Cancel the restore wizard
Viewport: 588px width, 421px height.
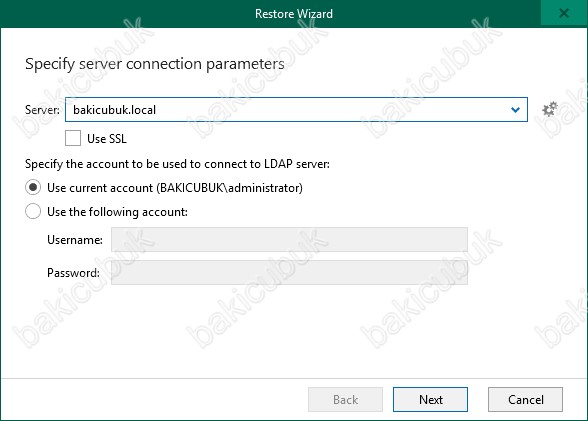(x=525, y=399)
